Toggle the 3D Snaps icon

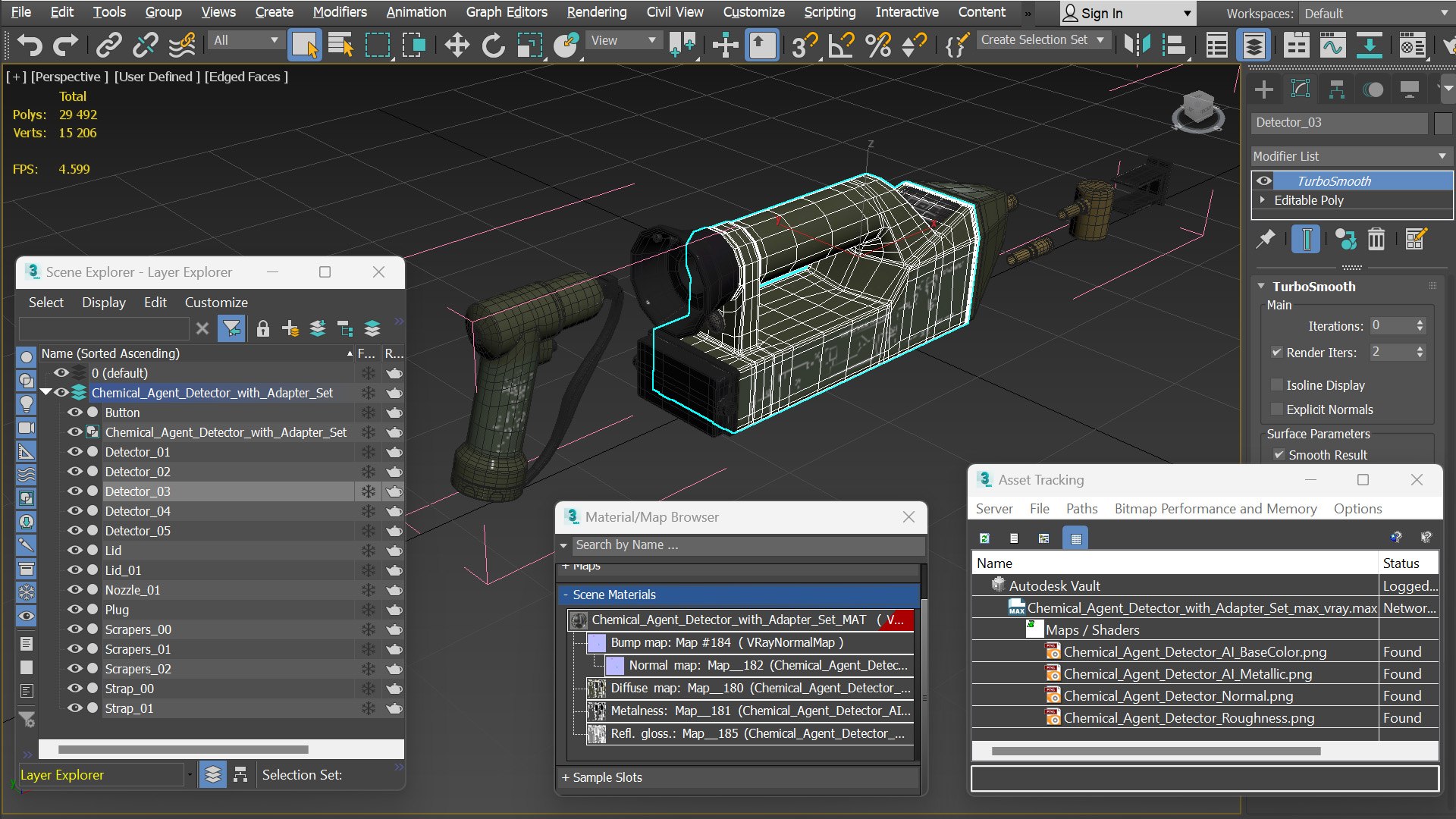804,45
